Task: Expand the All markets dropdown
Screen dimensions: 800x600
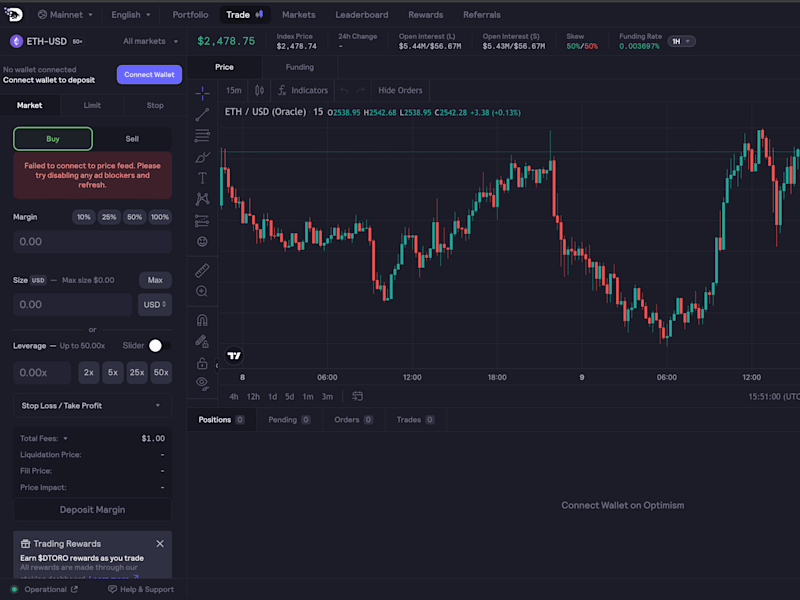Action: pyautogui.click(x=151, y=41)
